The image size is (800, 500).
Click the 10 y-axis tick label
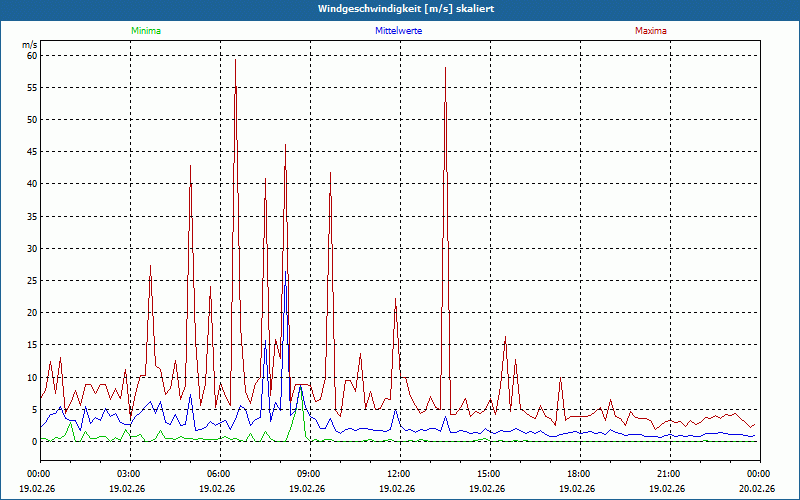[x=31, y=377]
